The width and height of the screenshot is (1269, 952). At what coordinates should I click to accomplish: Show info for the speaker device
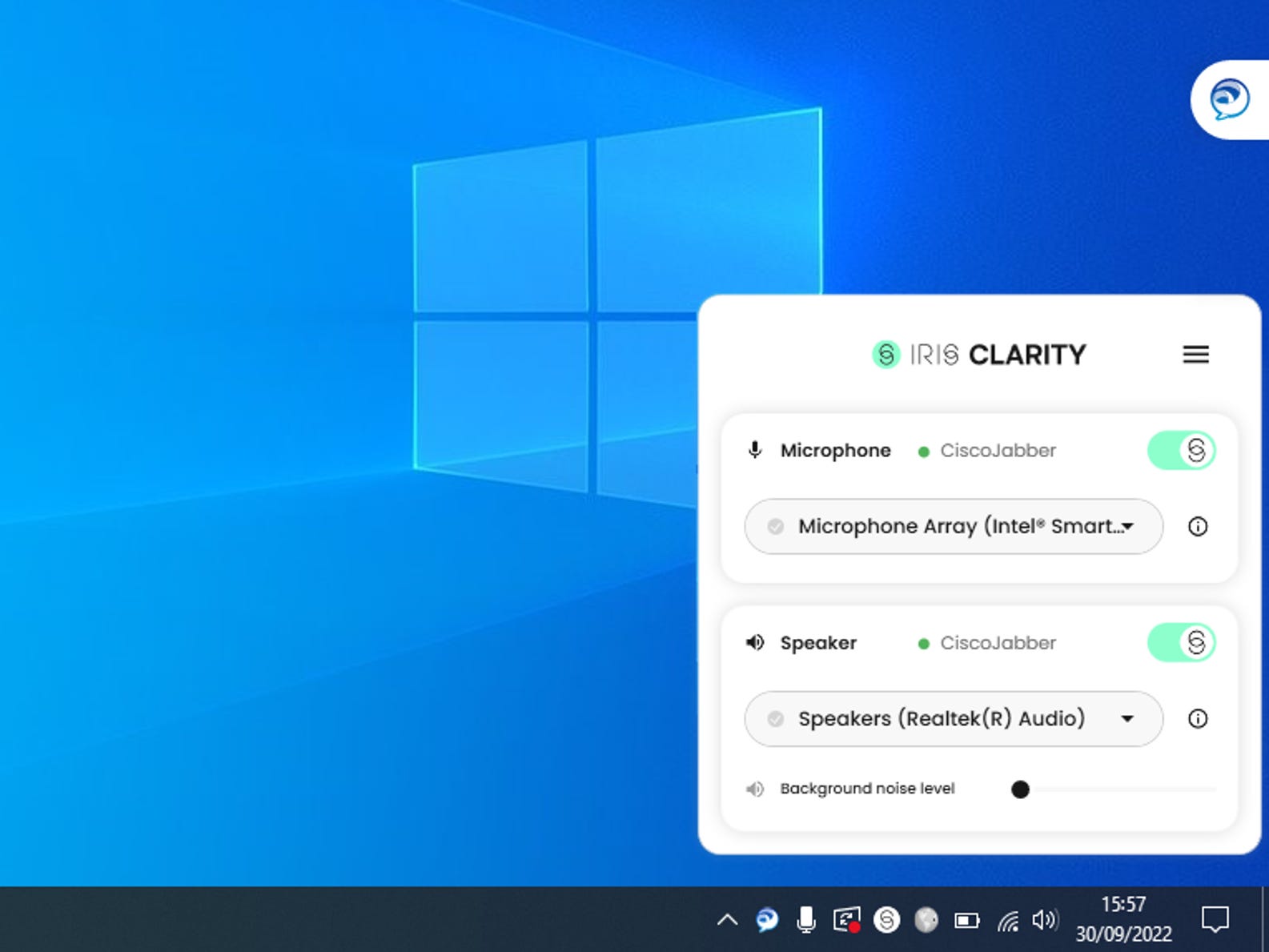pyautogui.click(x=1197, y=718)
